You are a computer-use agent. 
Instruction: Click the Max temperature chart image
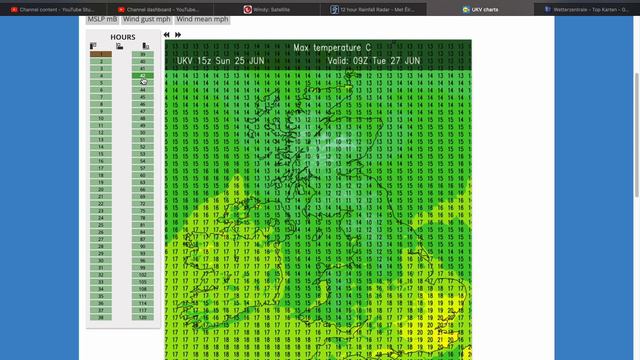(318, 200)
